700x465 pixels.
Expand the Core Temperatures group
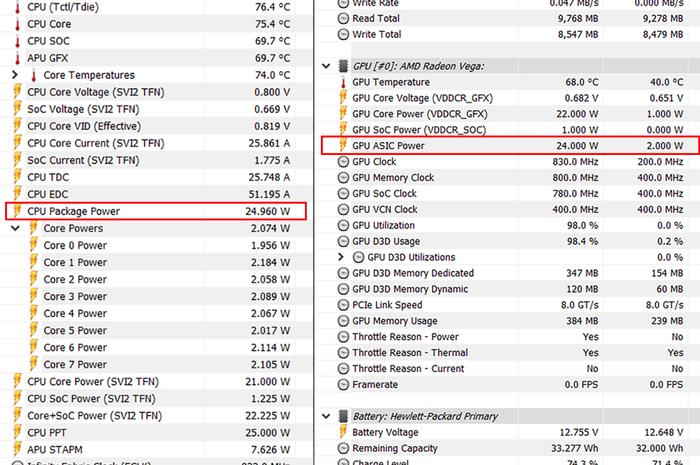[x=15, y=75]
